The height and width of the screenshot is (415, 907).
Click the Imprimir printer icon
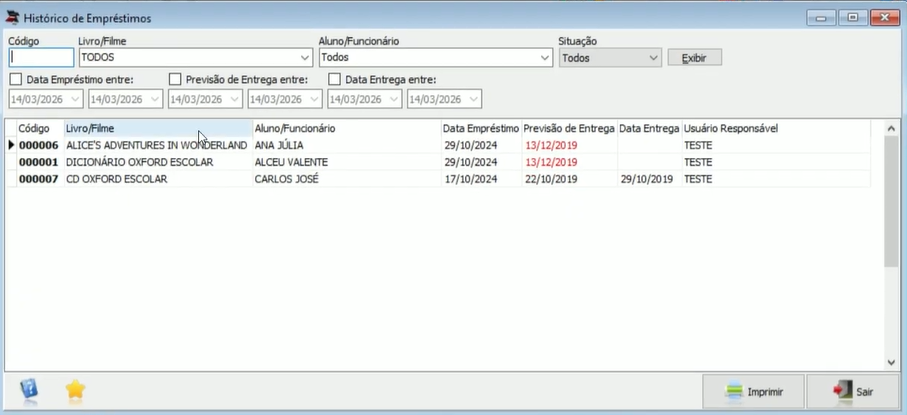pyautogui.click(x=733, y=392)
